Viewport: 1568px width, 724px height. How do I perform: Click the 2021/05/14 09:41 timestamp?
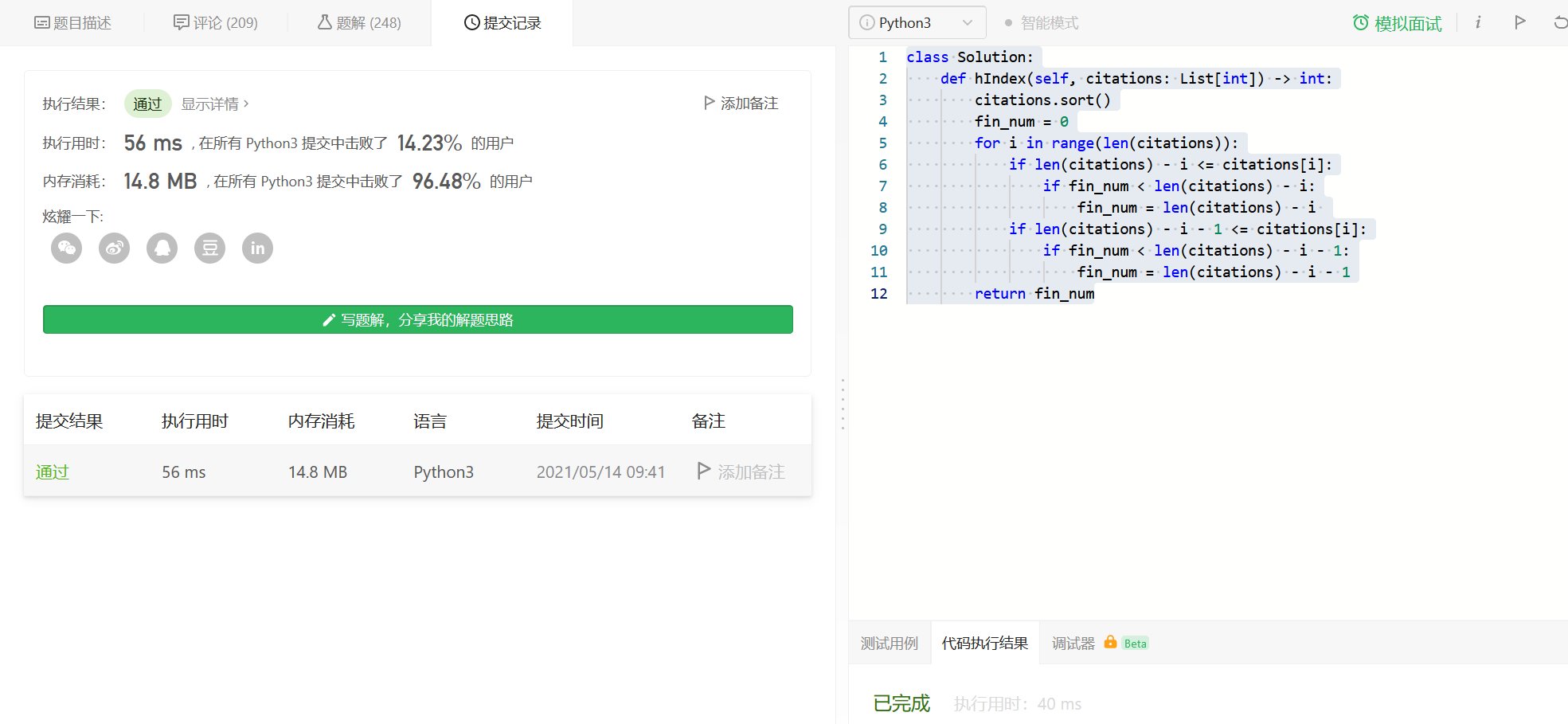click(600, 472)
